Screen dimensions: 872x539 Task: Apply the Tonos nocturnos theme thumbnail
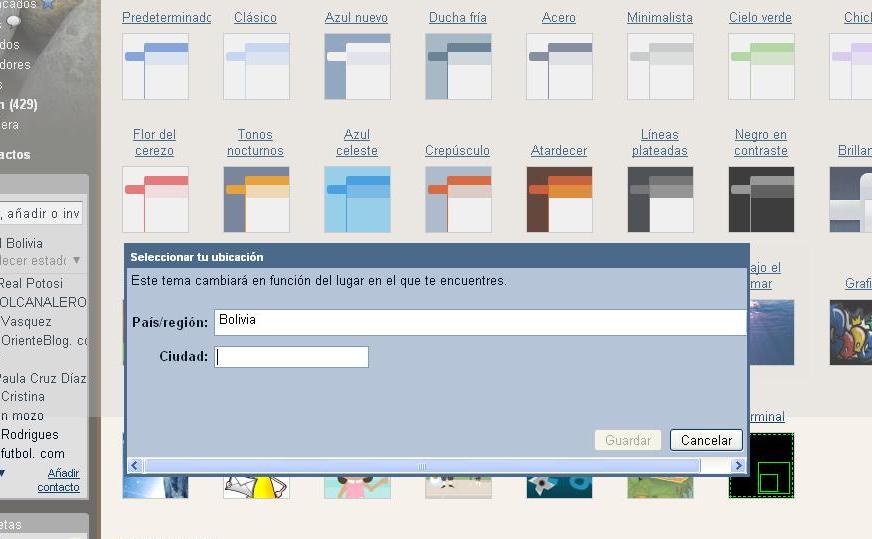(x=256, y=199)
